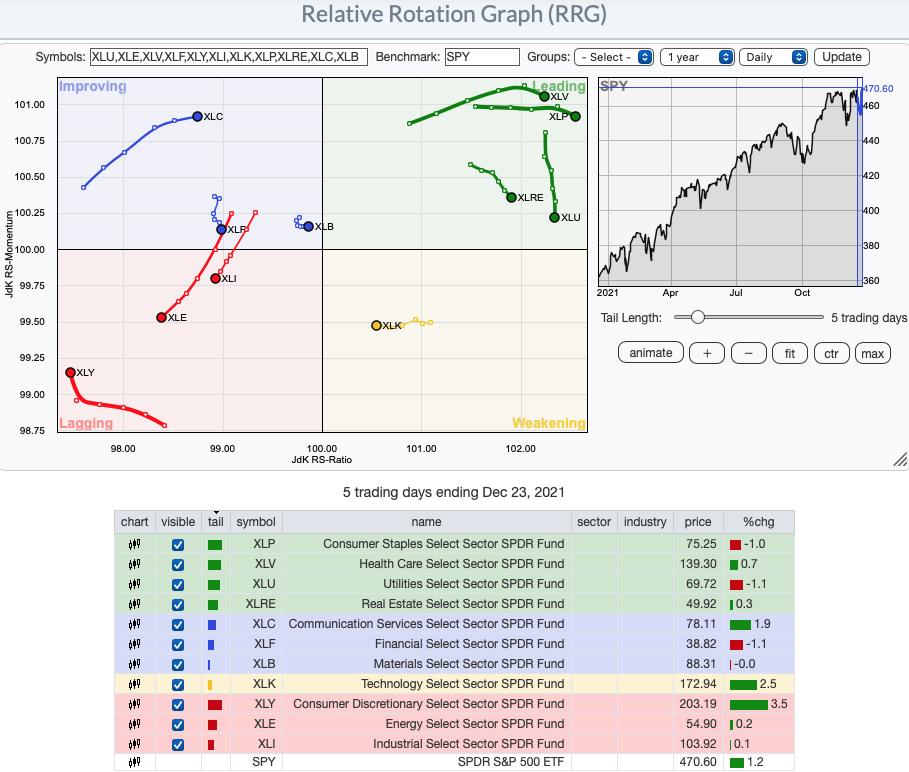
Task: Sort table by %chg column
Action: point(758,522)
